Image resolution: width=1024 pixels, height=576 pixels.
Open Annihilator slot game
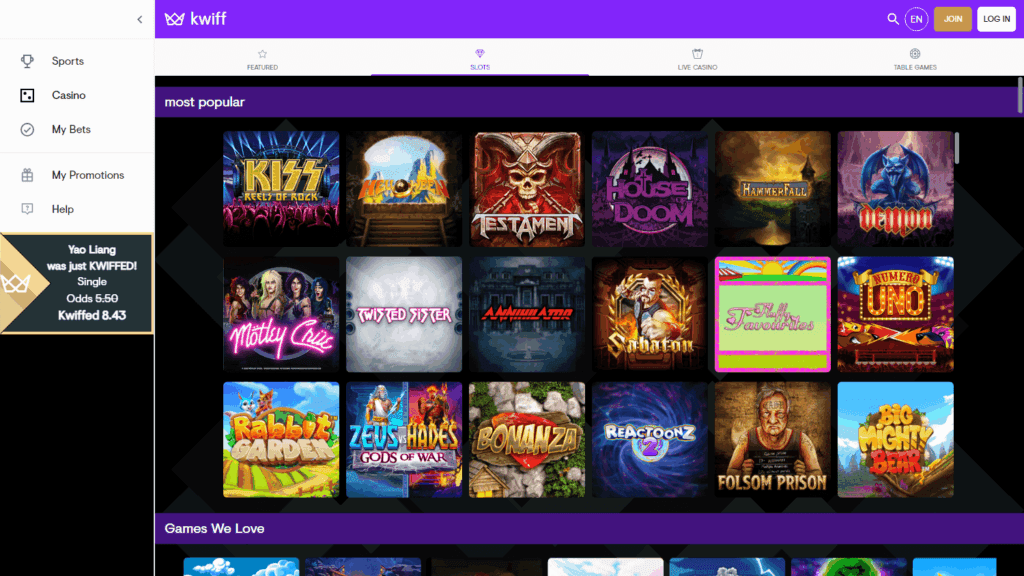(527, 314)
